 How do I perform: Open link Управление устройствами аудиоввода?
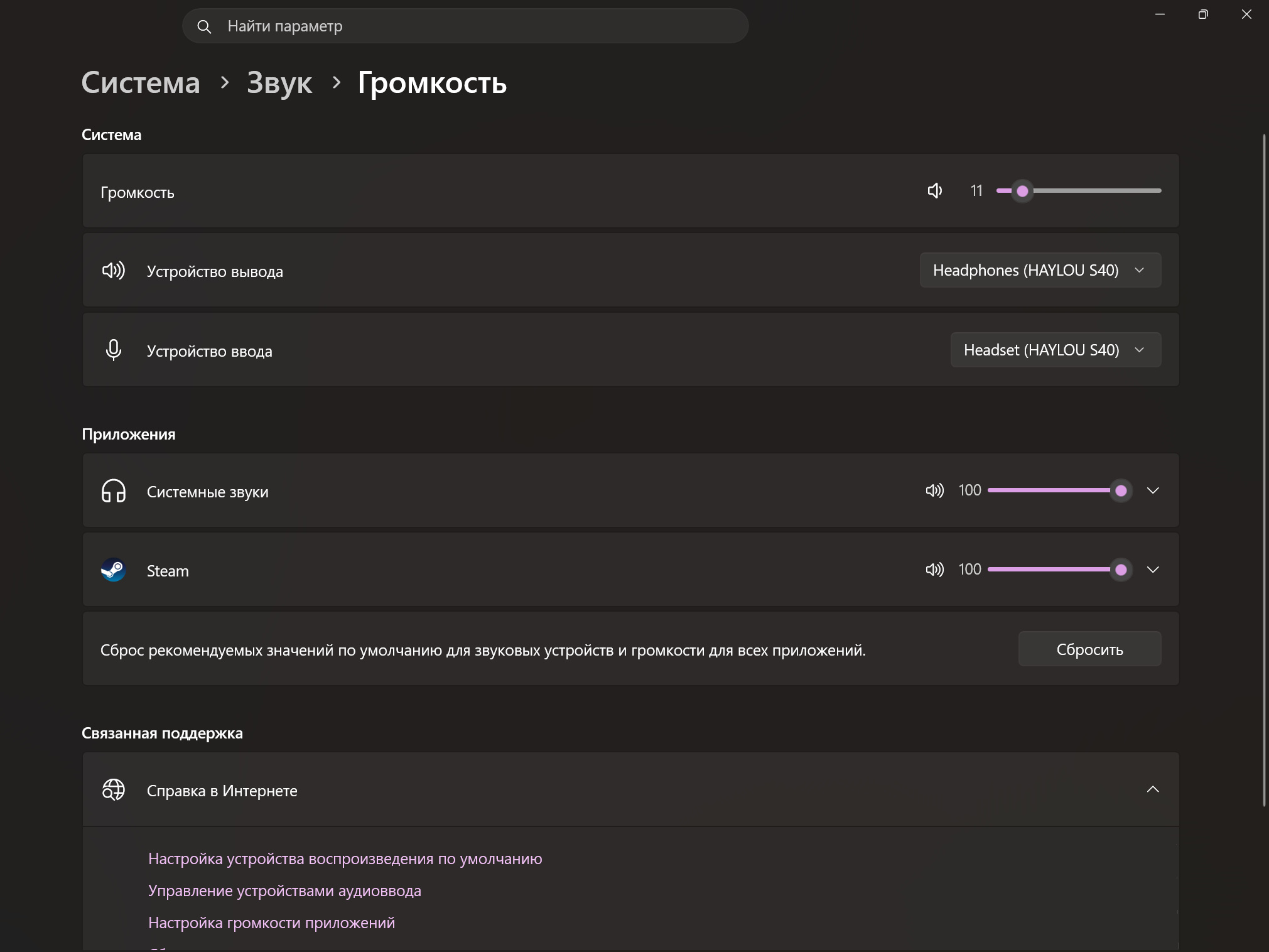coord(284,890)
